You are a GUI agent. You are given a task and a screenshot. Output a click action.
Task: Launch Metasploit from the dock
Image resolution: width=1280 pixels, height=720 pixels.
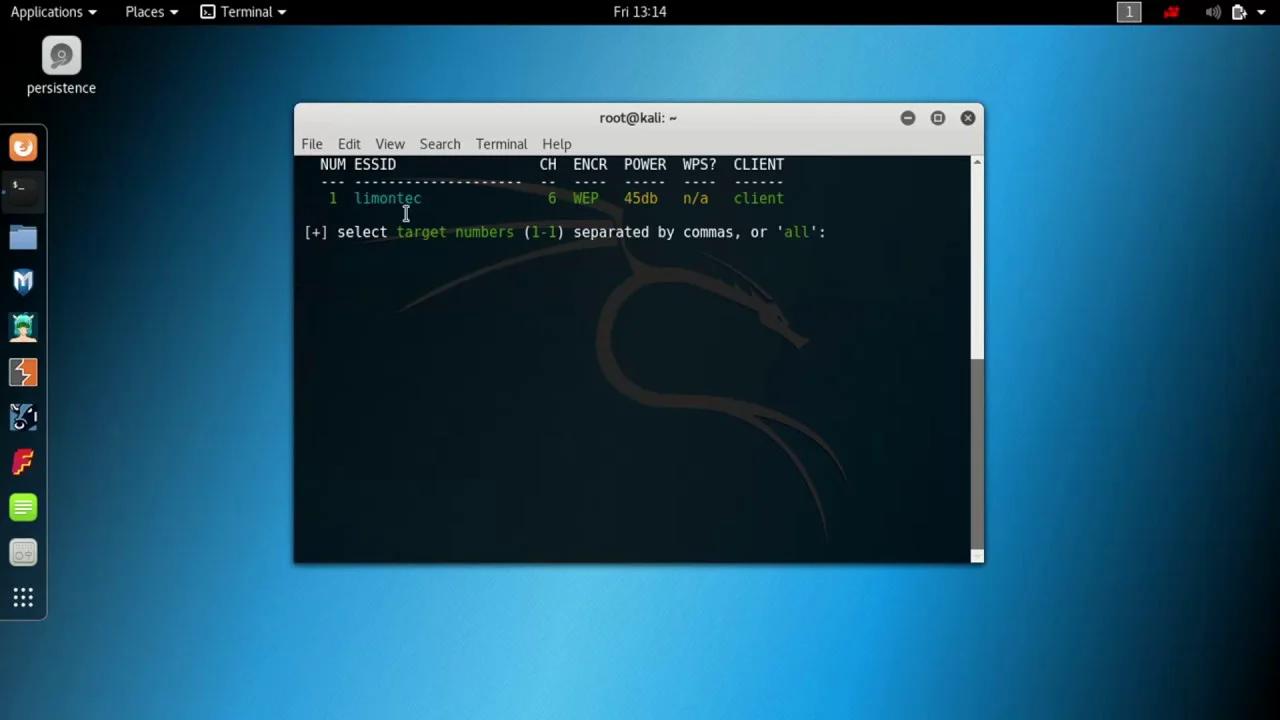click(23, 282)
